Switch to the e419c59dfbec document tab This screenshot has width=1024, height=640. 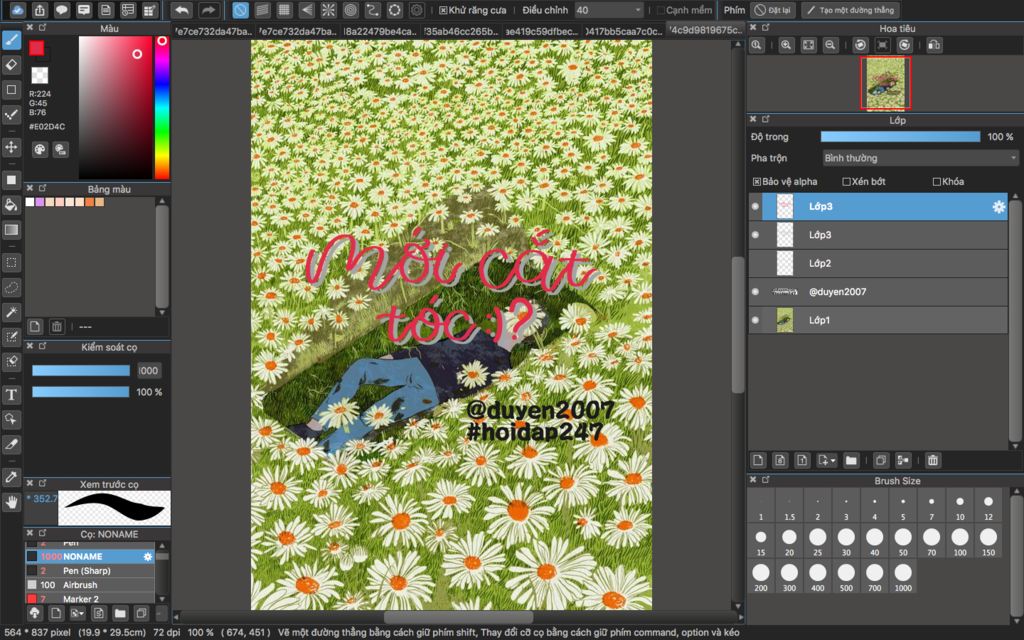coord(542,31)
